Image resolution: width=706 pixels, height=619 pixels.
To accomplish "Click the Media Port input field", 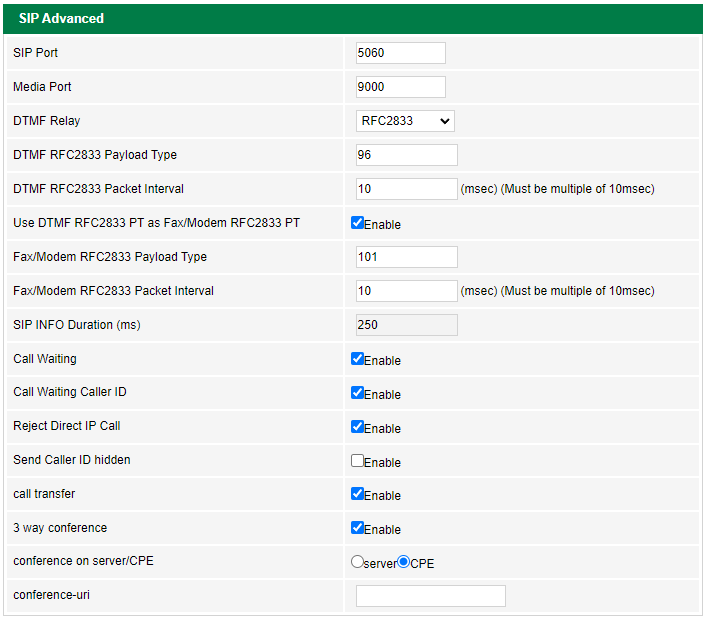I will click(400, 87).
